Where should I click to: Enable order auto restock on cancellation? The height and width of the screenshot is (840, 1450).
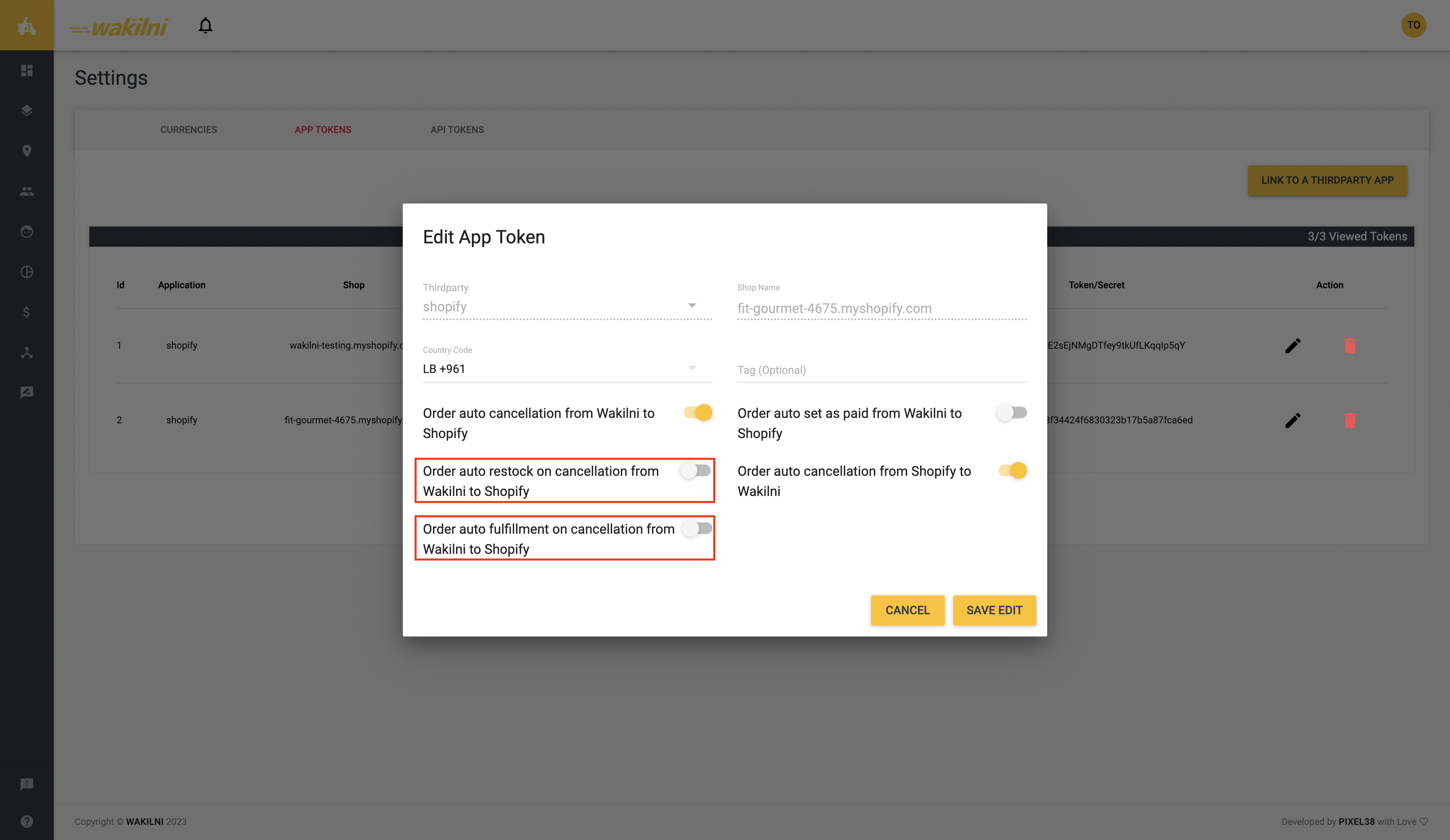(x=696, y=471)
